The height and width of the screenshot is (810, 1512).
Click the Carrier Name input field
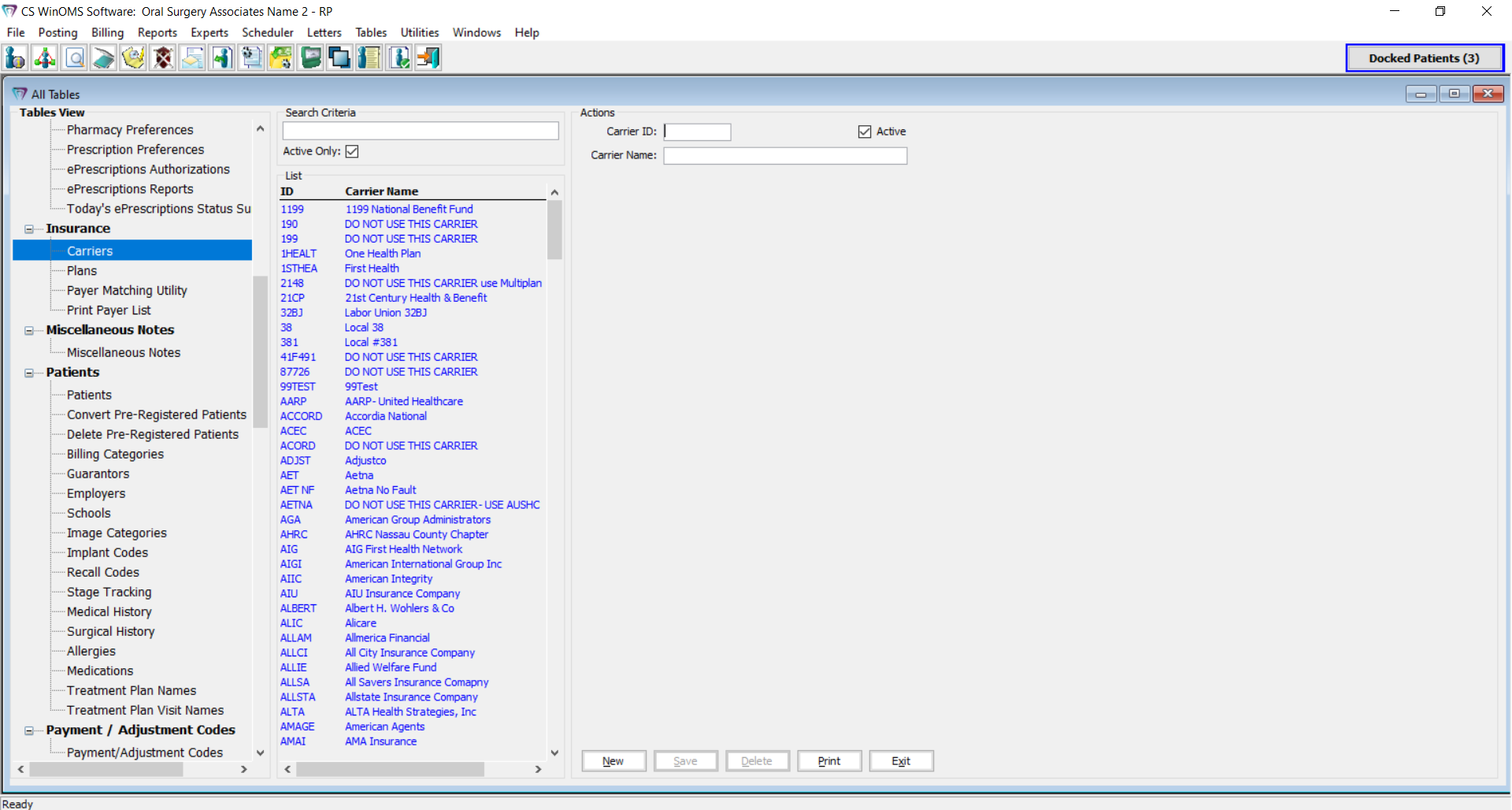pos(785,155)
